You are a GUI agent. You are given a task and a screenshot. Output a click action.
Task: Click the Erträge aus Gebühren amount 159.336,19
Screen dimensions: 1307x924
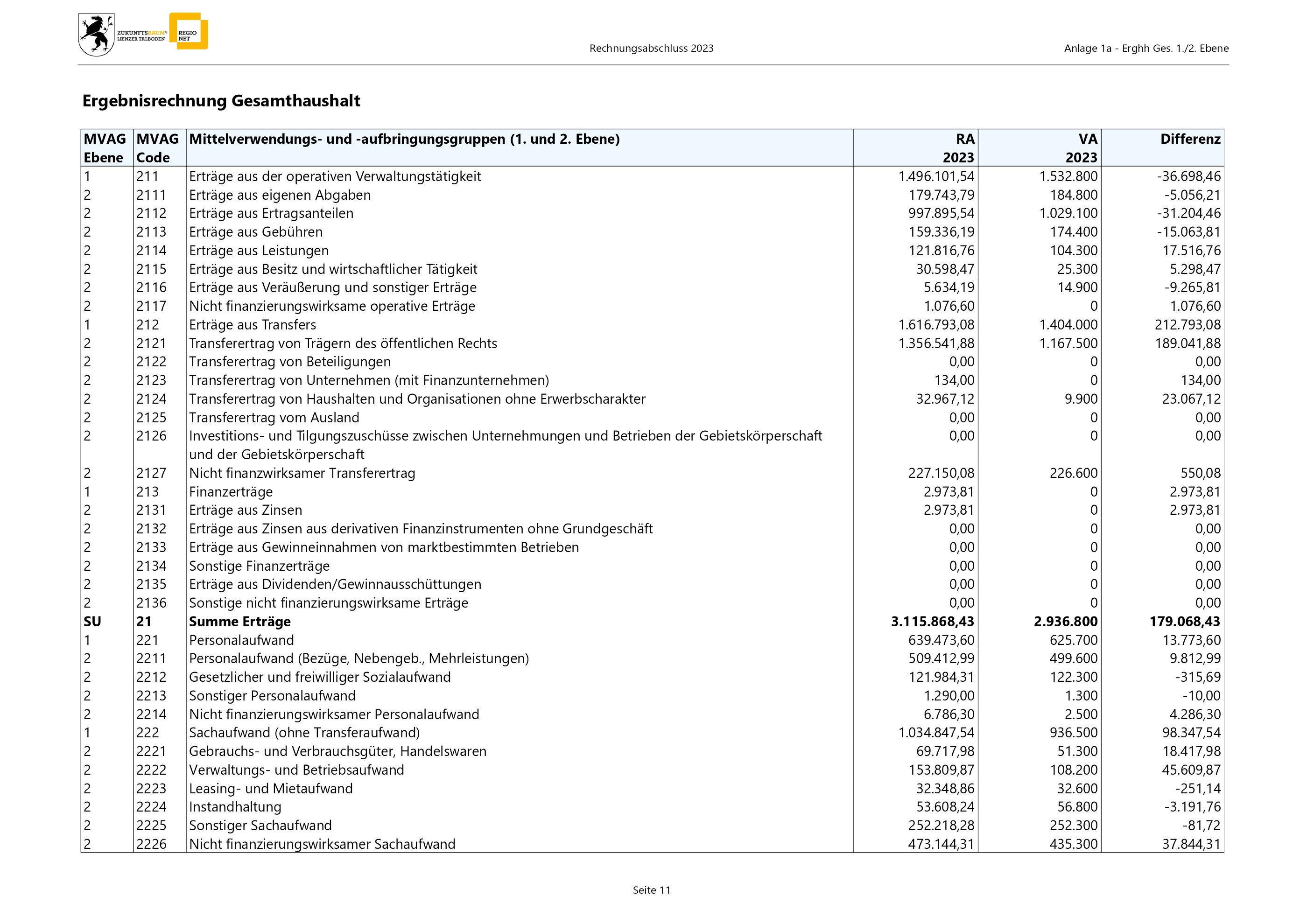tap(941, 232)
